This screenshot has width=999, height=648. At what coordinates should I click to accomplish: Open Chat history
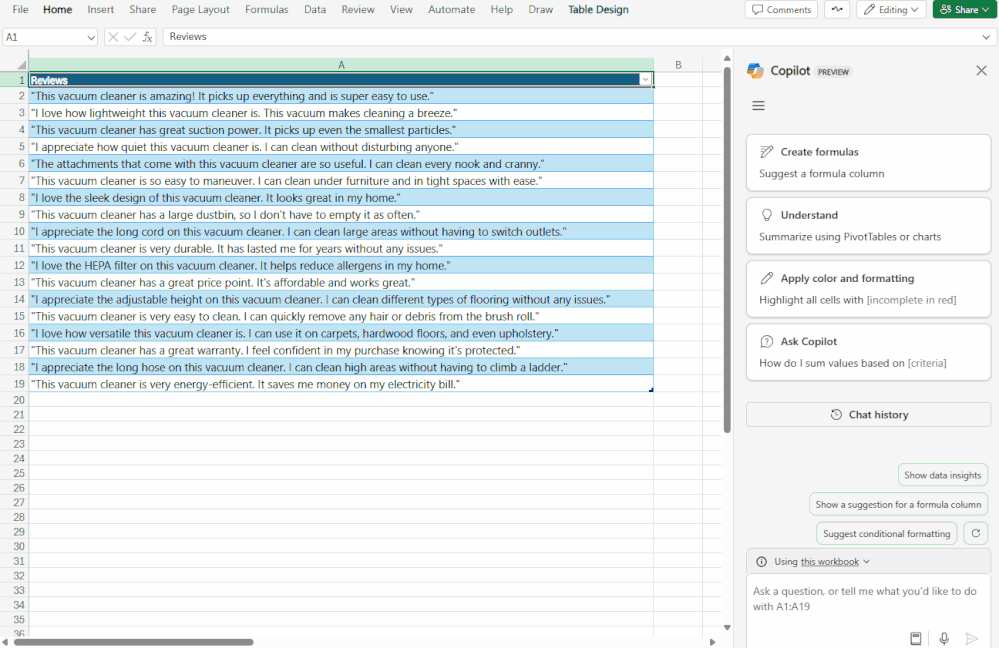click(868, 415)
